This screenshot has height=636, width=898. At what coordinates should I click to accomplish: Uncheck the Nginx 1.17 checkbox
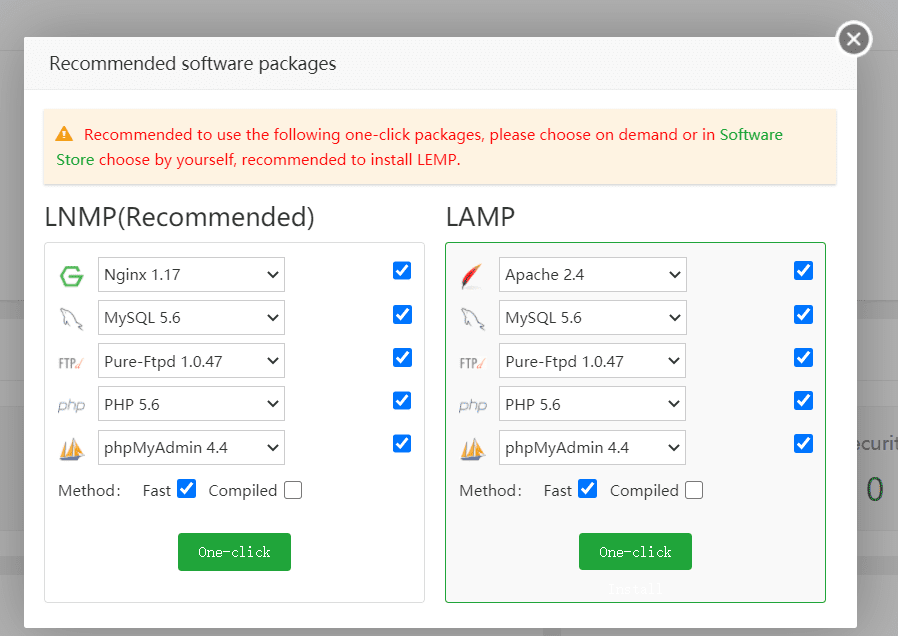coord(402,270)
